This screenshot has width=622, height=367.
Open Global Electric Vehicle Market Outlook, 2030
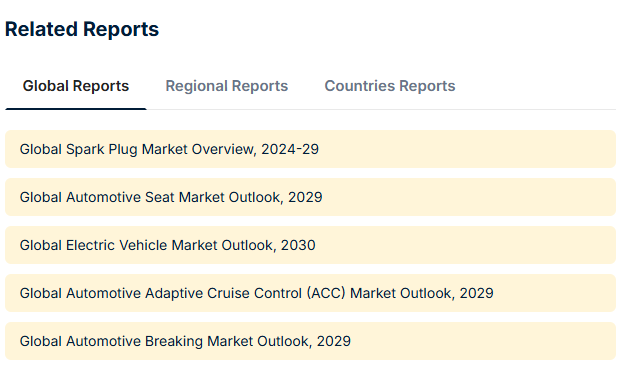coord(167,245)
